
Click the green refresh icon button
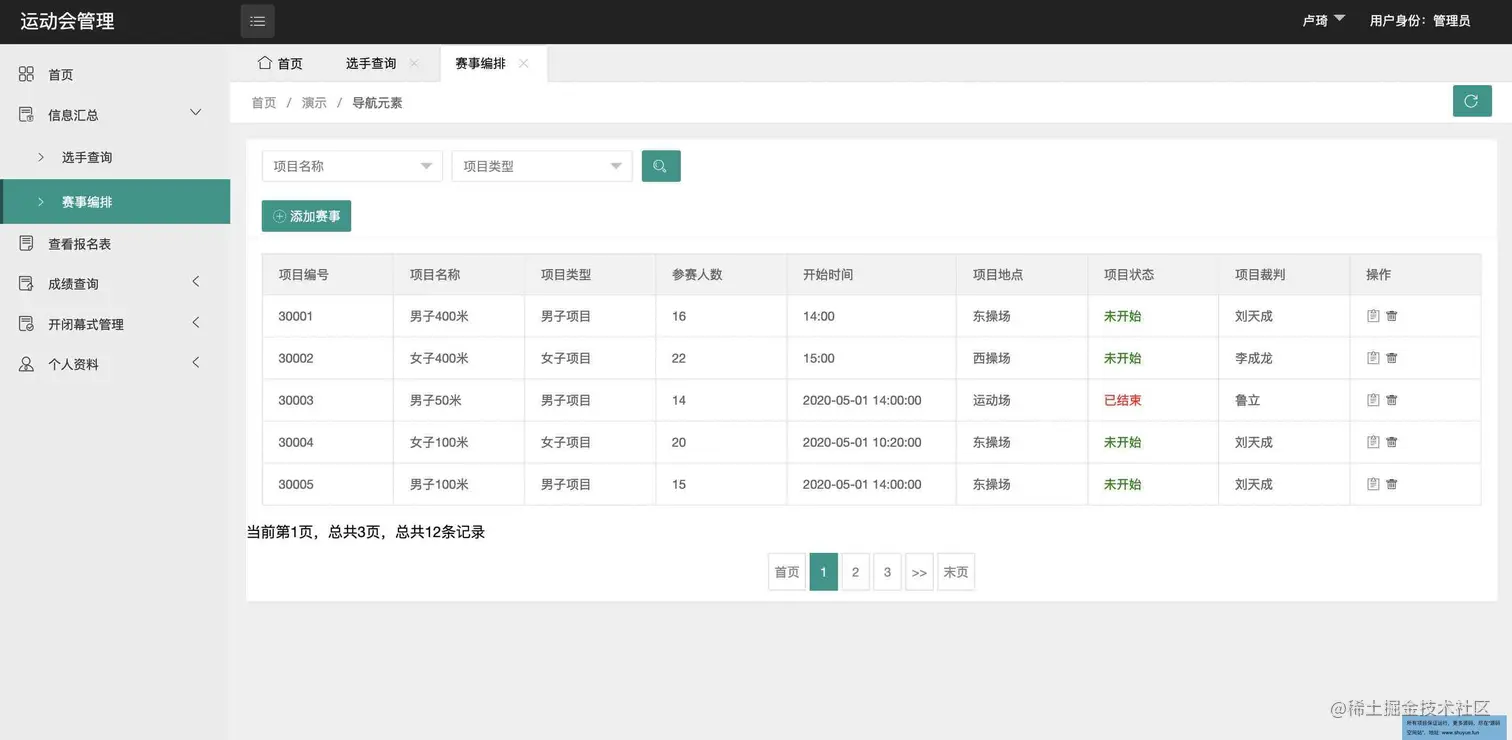(1471, 101)
